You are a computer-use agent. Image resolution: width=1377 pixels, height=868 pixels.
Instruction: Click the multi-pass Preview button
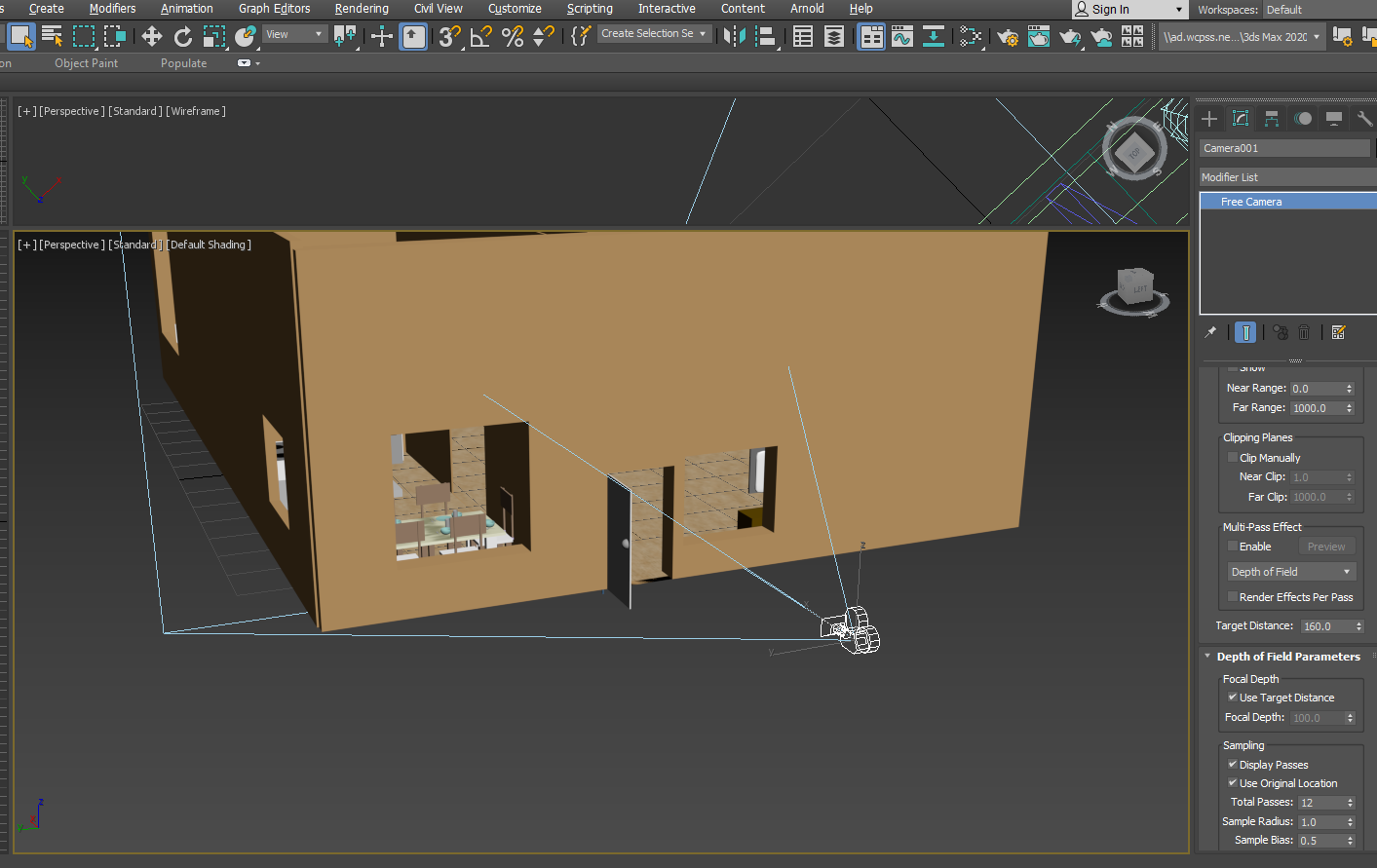coord(1326,547)
